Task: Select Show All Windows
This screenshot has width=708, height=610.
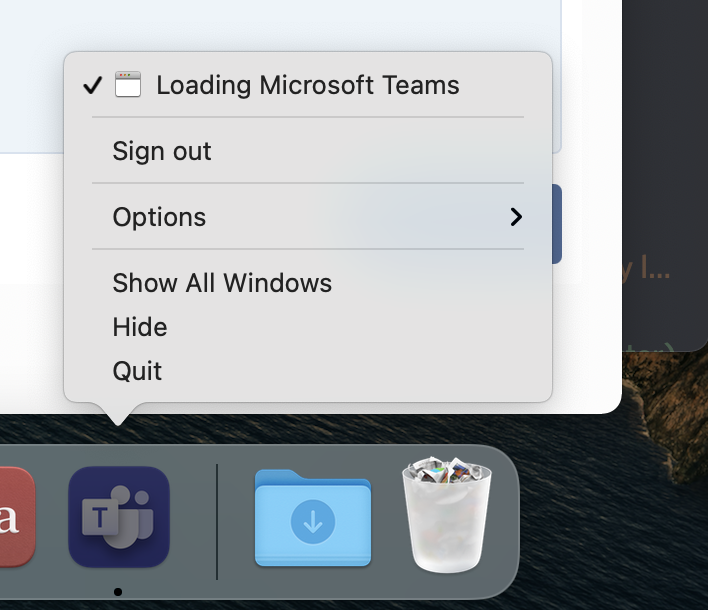Action: tap(308, 283)
